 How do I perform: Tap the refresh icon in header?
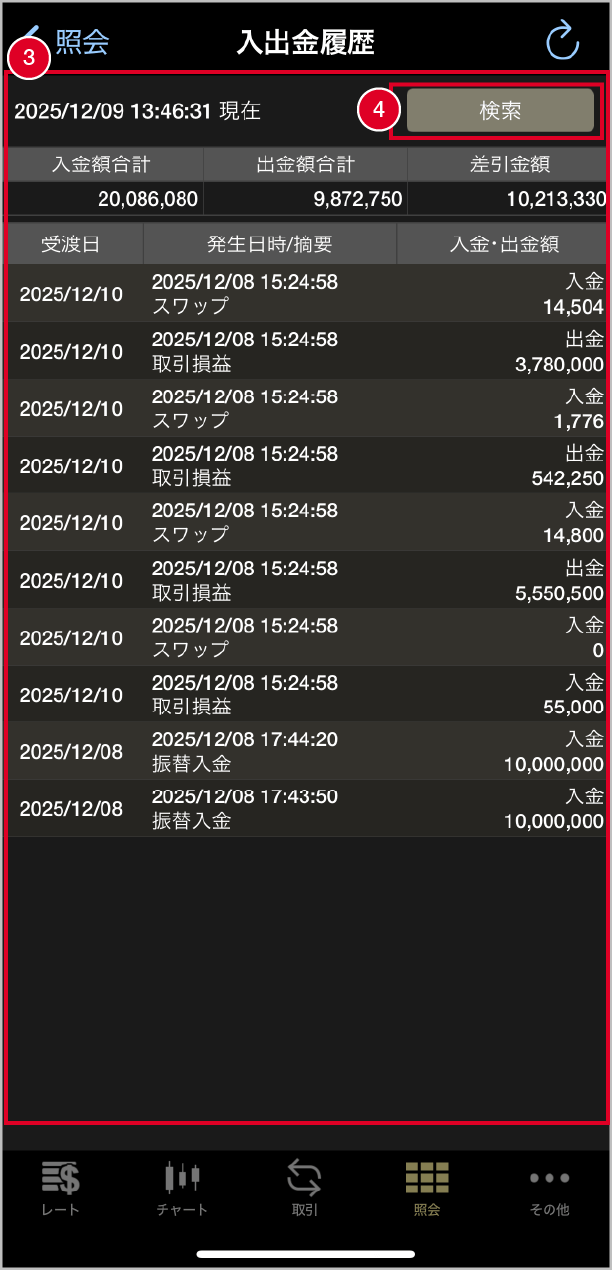(x=563, y=41)
